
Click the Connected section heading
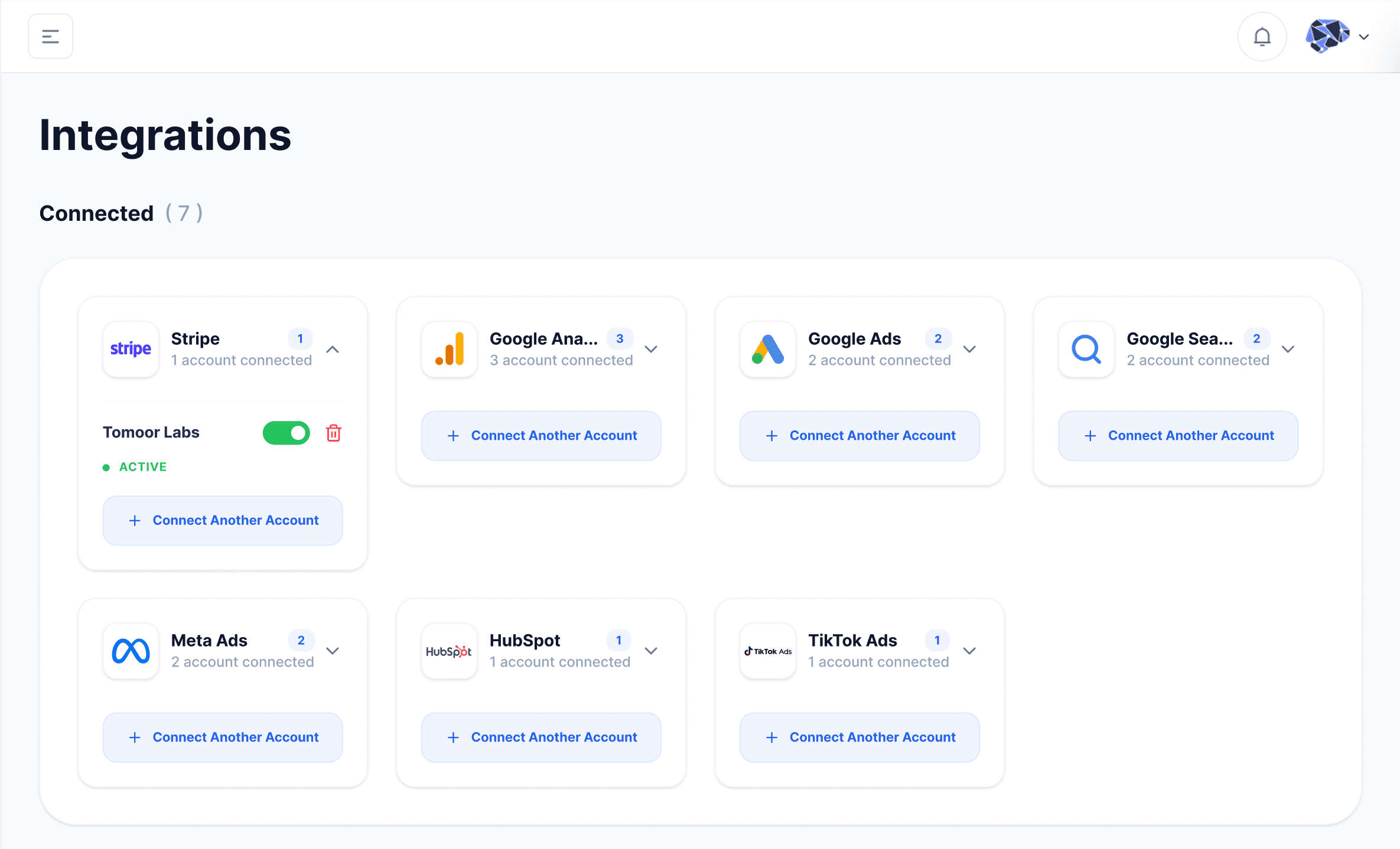pyautogui.click(x=96, y=213)
